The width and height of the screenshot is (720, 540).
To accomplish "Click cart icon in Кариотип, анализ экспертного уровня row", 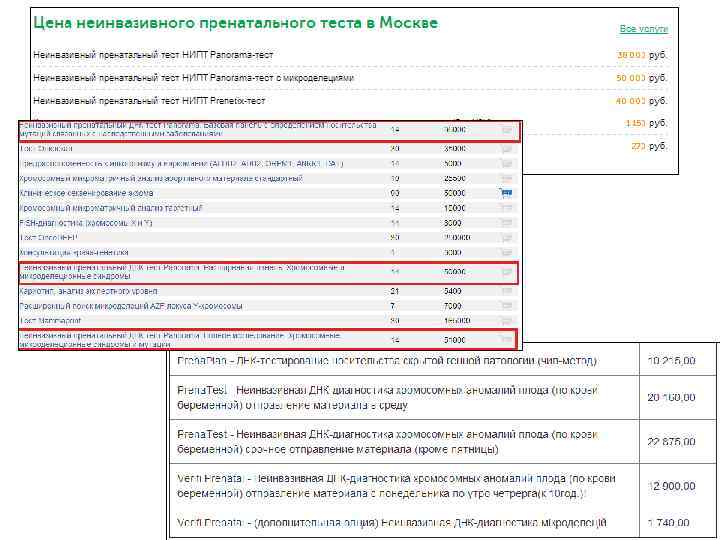I will [x=506, y=291].
